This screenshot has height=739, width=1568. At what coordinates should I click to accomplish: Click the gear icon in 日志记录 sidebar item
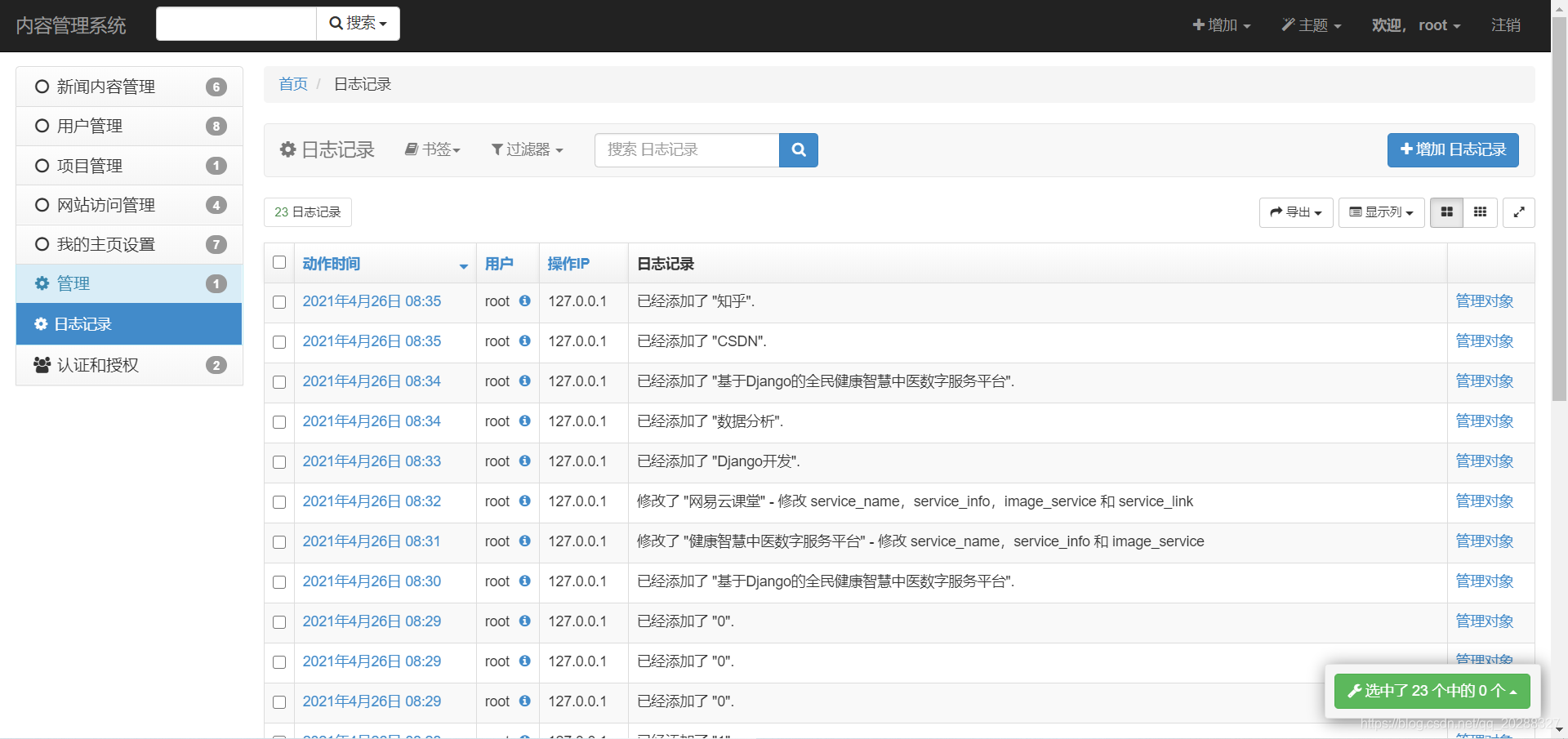click(x=41, y=324)
